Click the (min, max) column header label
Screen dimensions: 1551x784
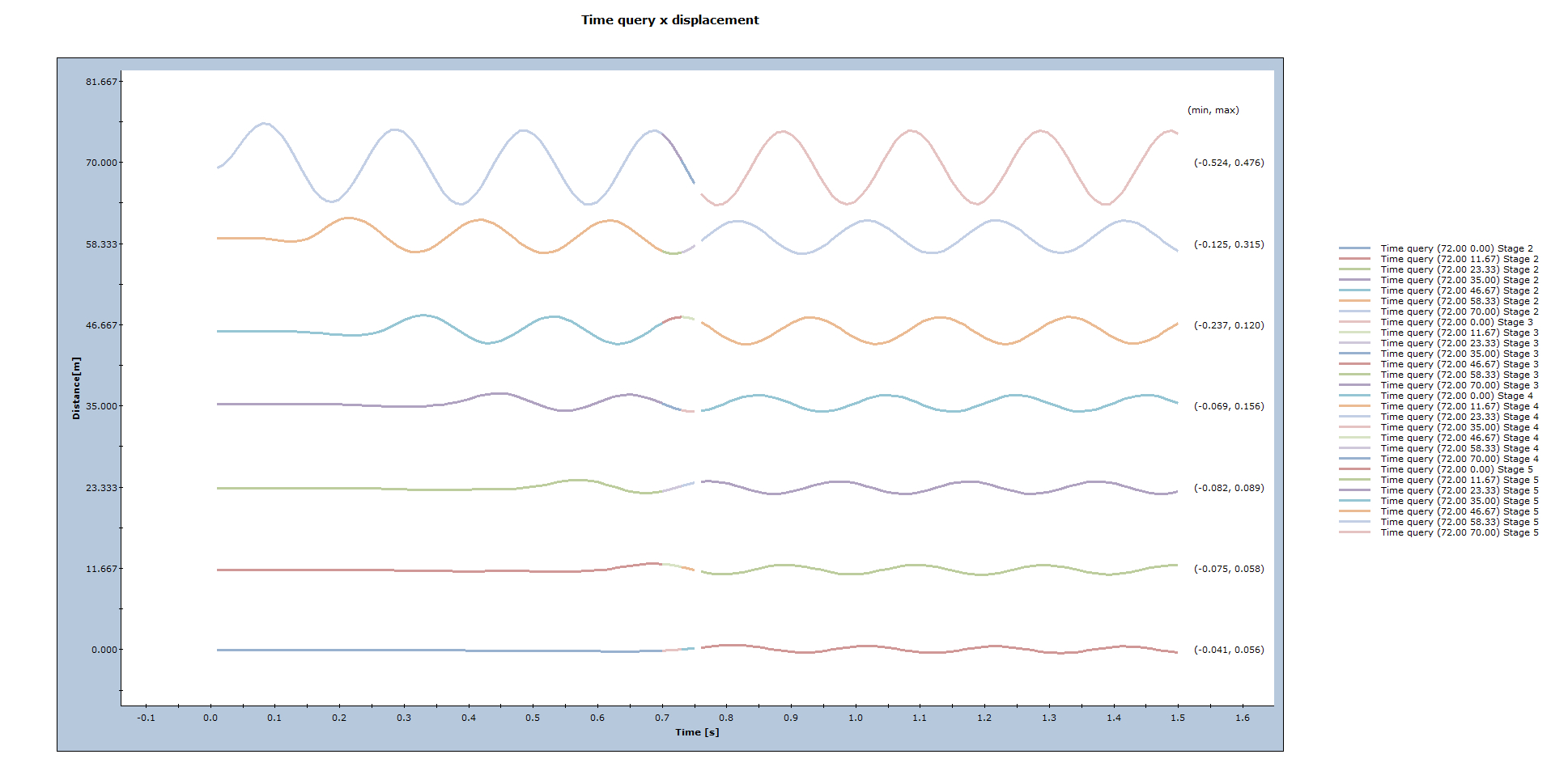coord(1212,108)
